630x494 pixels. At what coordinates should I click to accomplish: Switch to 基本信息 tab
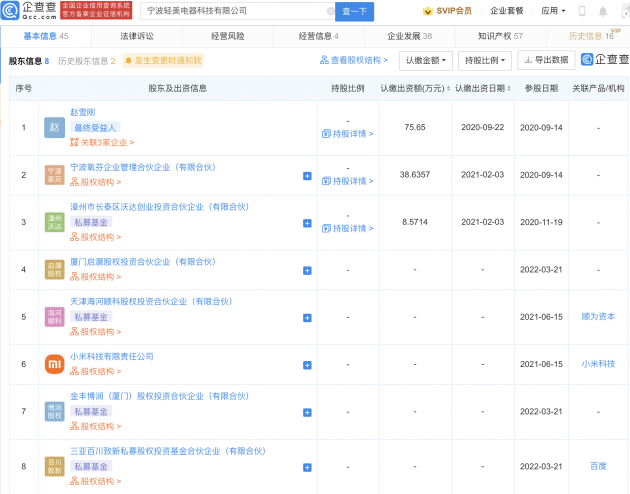[x=46, y=36]
